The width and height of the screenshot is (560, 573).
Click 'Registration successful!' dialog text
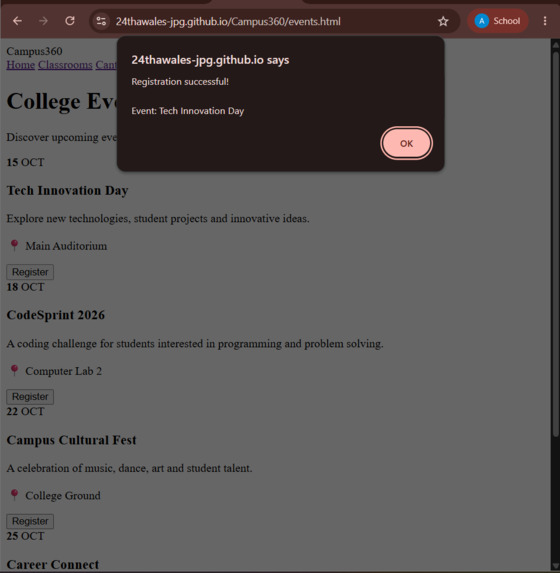180,81
